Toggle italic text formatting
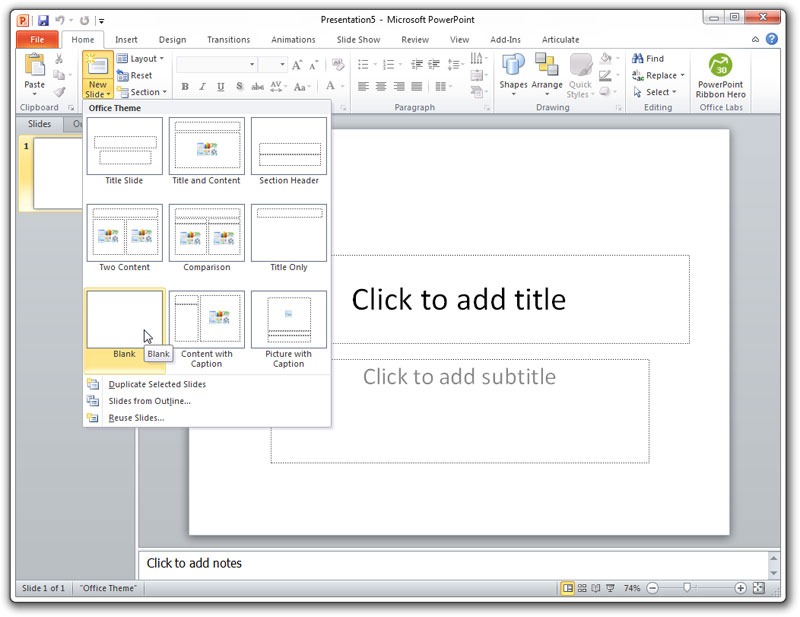This screenshot has height=617, width=800. [202, 87]
